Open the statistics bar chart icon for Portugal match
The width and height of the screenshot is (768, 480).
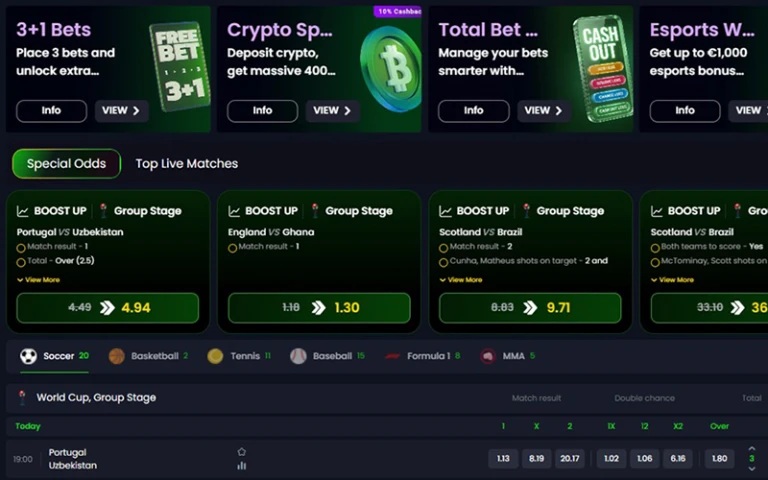[x=241, y=465]
